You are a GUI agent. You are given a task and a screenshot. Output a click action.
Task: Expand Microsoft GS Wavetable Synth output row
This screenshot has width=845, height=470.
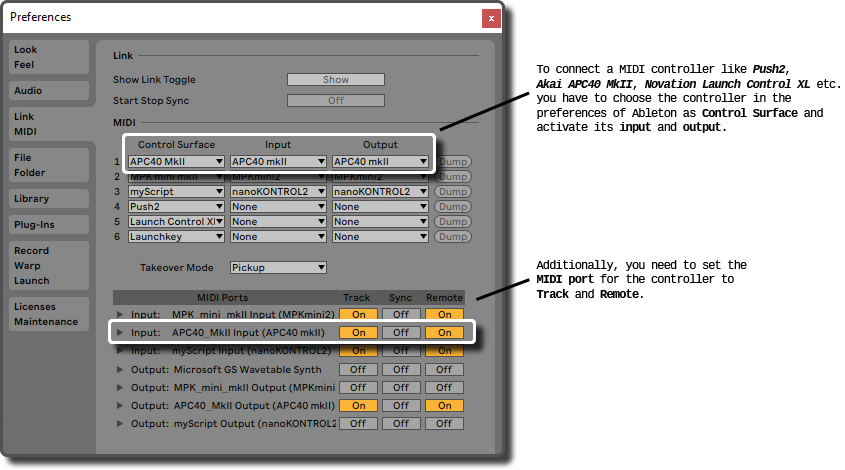coord(120,370)
